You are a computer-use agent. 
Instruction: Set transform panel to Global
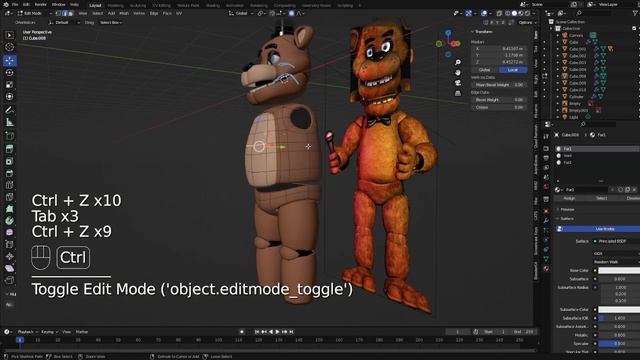(485, 70)
